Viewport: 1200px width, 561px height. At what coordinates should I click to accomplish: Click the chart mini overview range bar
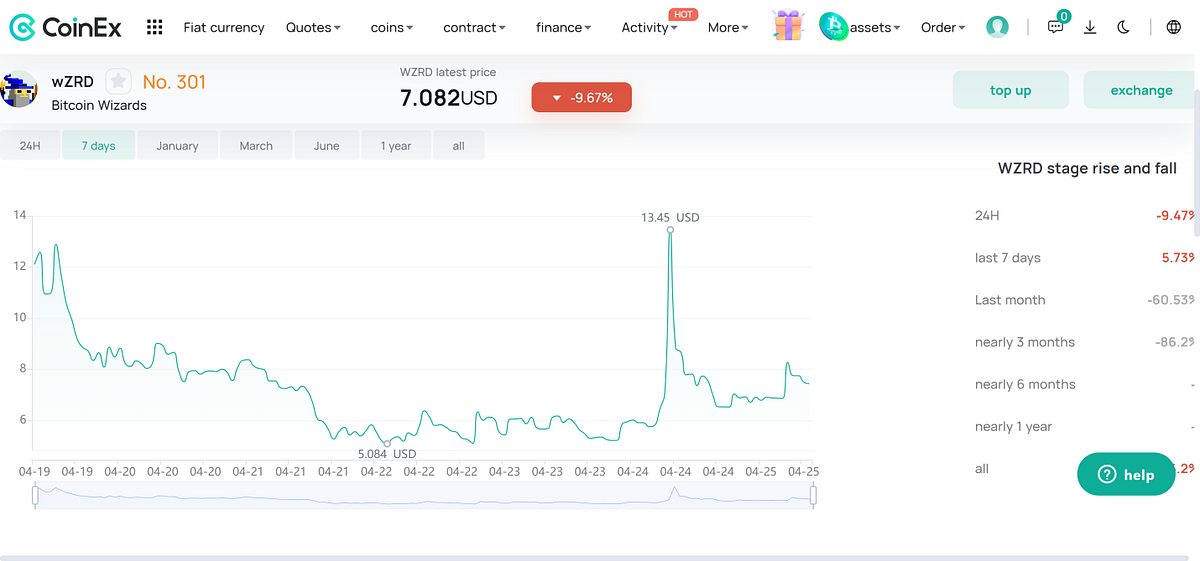click(424, 494)
